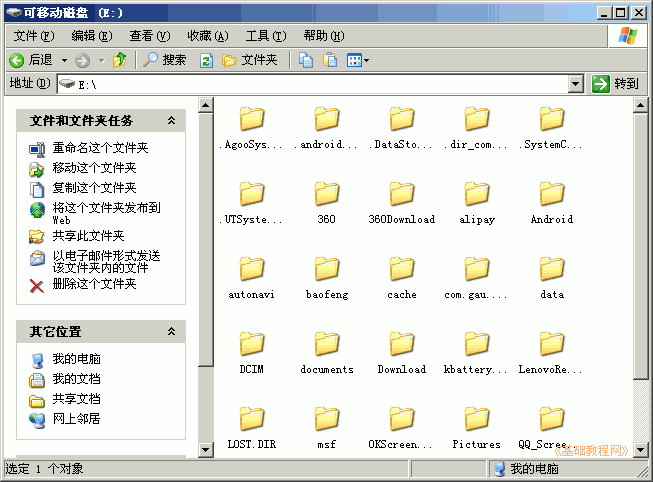The height and width of the screenshot is (482, 653).
Task: Select the documents folder icon
Action: coord(326,344)
